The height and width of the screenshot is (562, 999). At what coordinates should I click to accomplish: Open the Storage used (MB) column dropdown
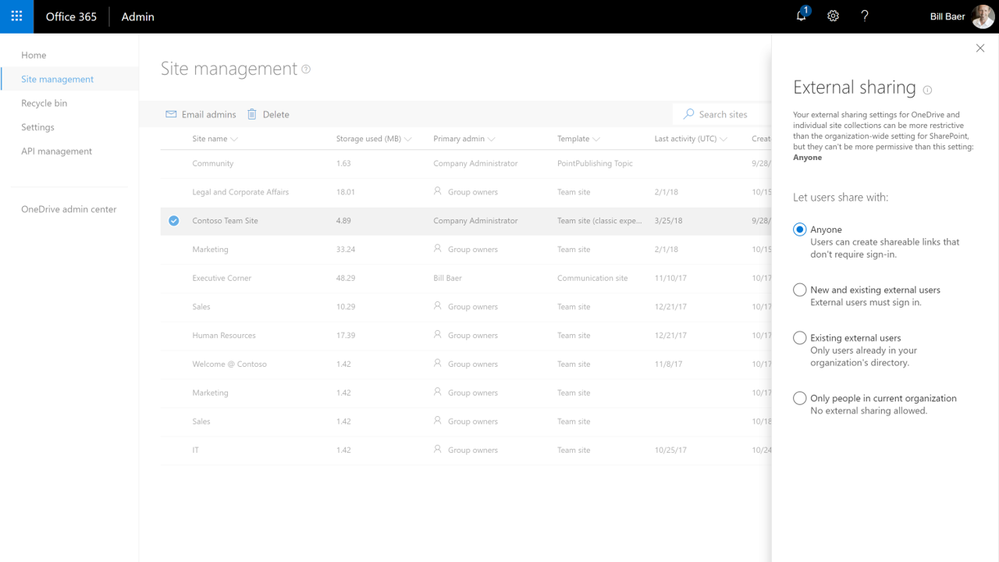[408, 139]
